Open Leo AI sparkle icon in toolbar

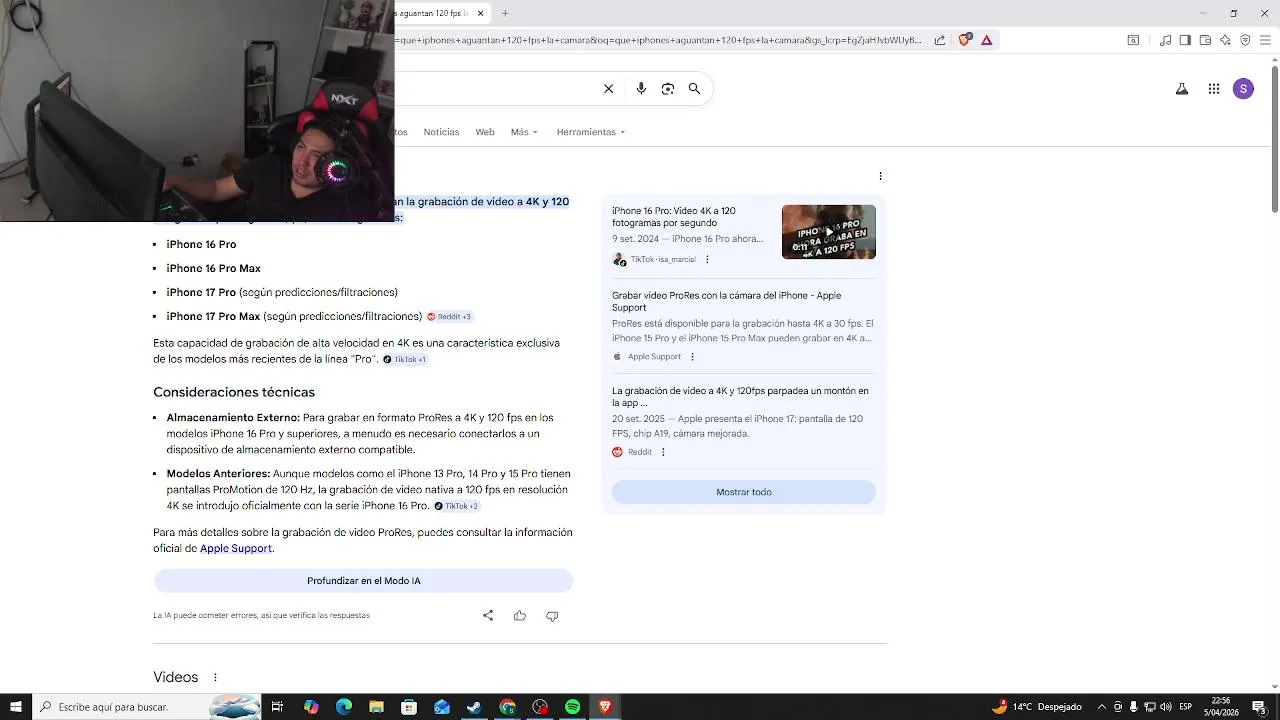(1225, 40)
